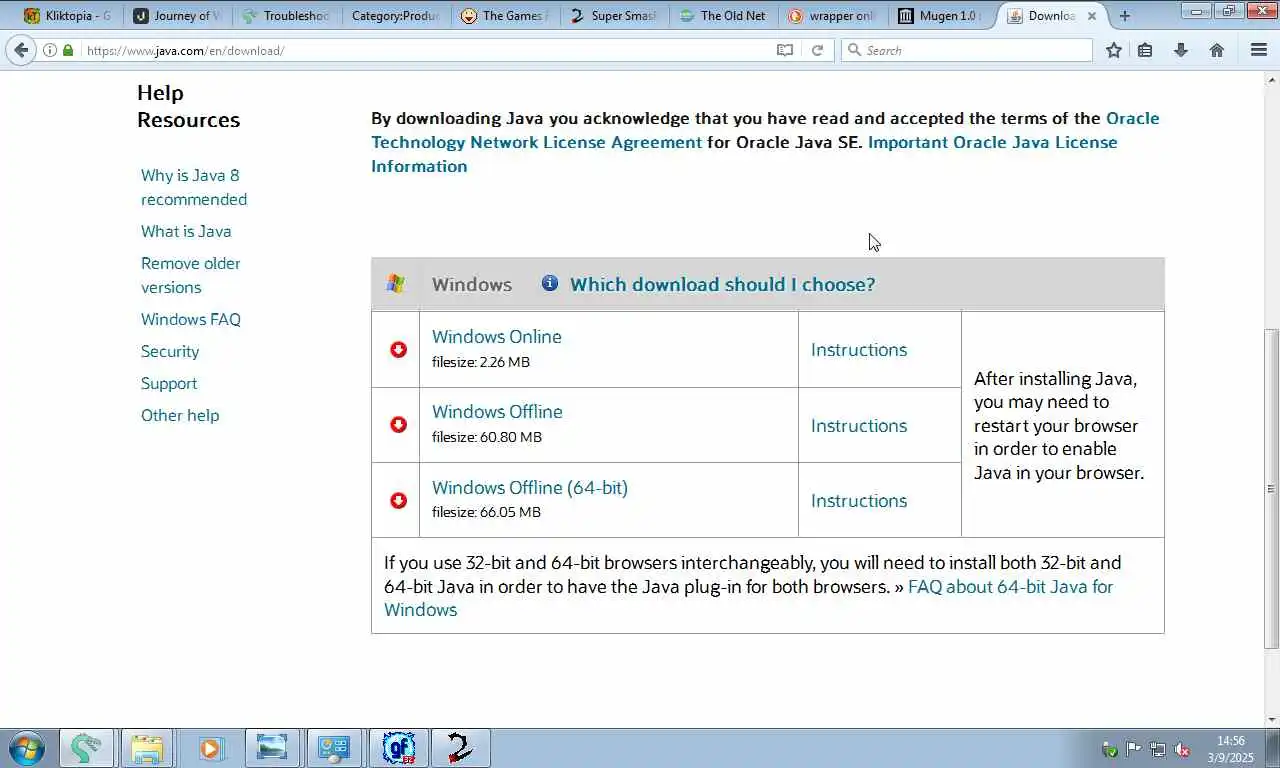Switch to the Troubleshoot tab
1280x768 pixels.
pyautogui.click(x=286, y=16)
